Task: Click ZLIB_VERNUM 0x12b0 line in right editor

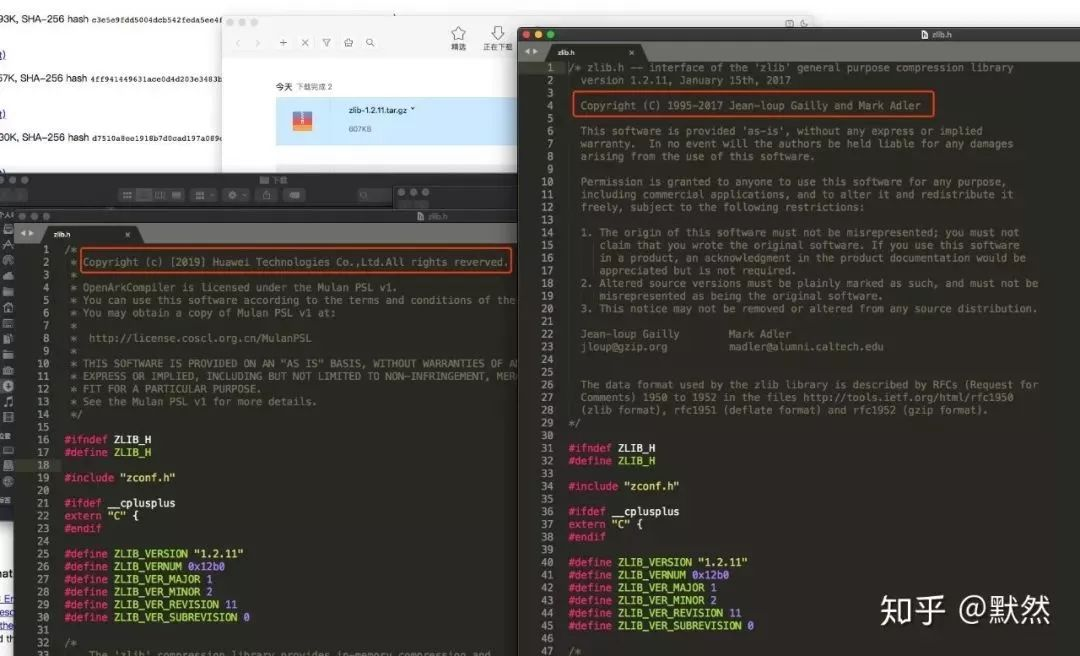Action: pos(648,575)
